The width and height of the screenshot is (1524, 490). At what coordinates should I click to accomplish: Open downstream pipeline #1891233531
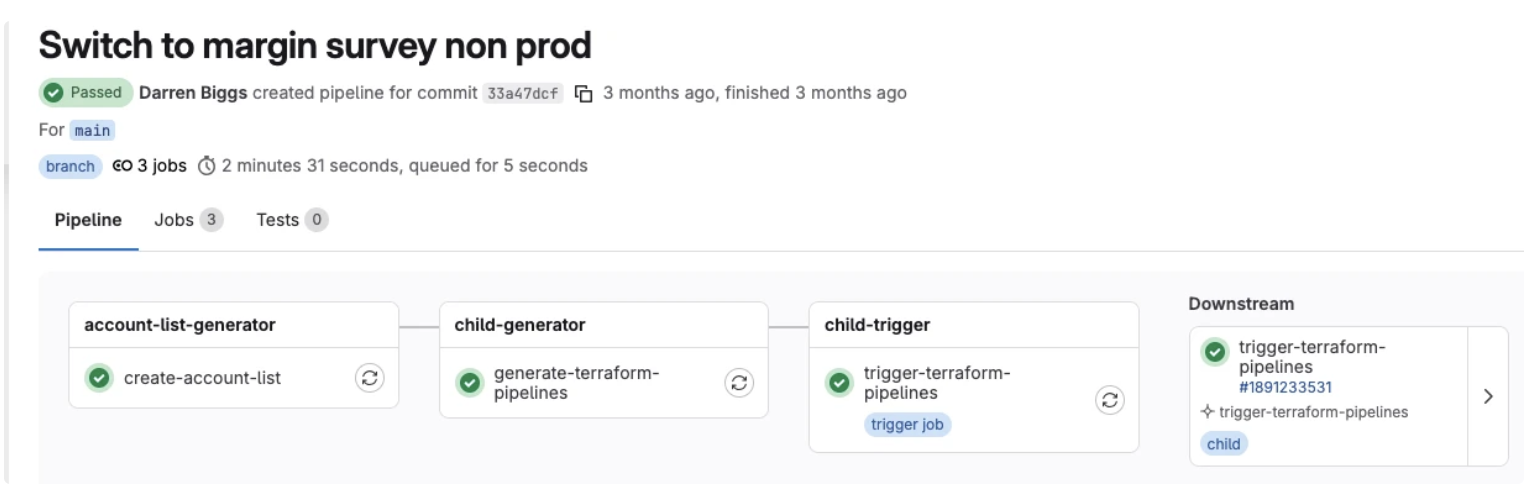coord(1285,387)
